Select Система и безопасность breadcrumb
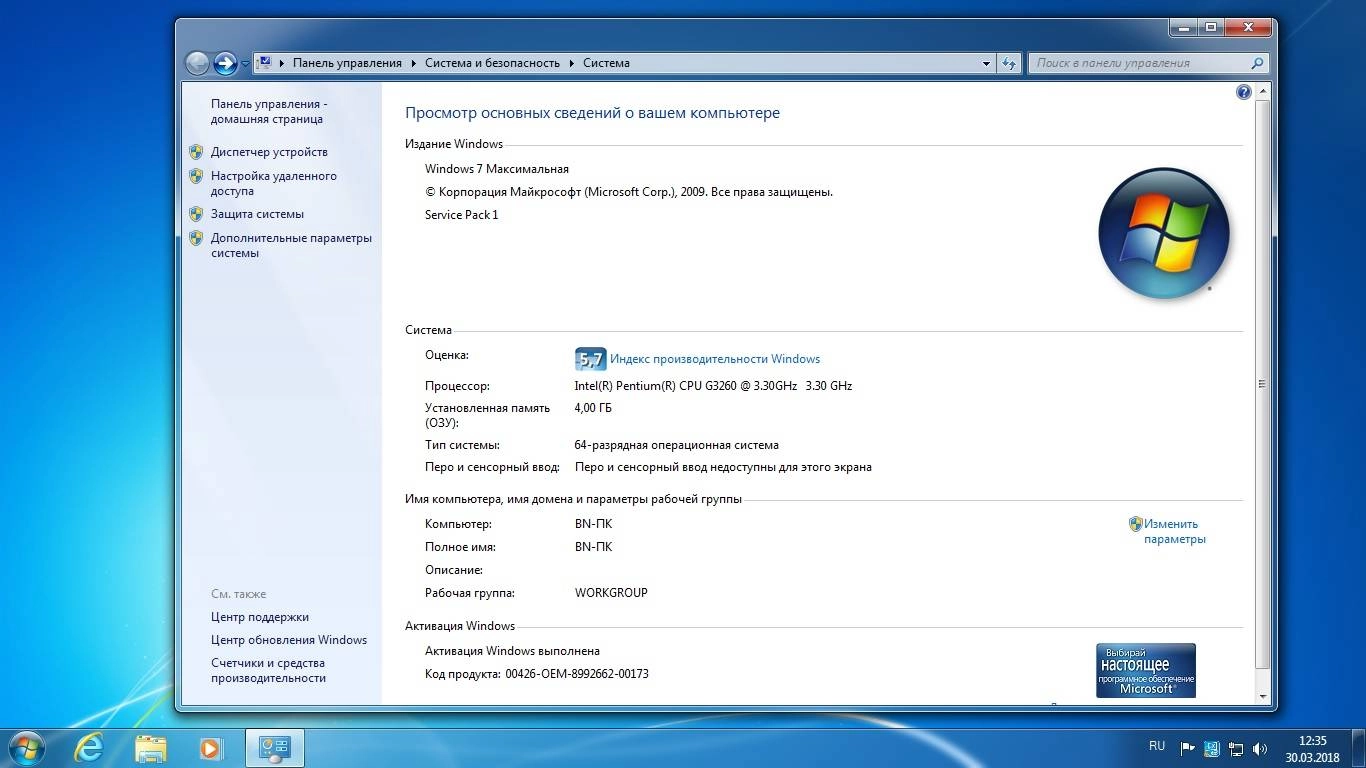Viewport: 1366px width, 768px height. pyautogui.click(x=492, y=63)
